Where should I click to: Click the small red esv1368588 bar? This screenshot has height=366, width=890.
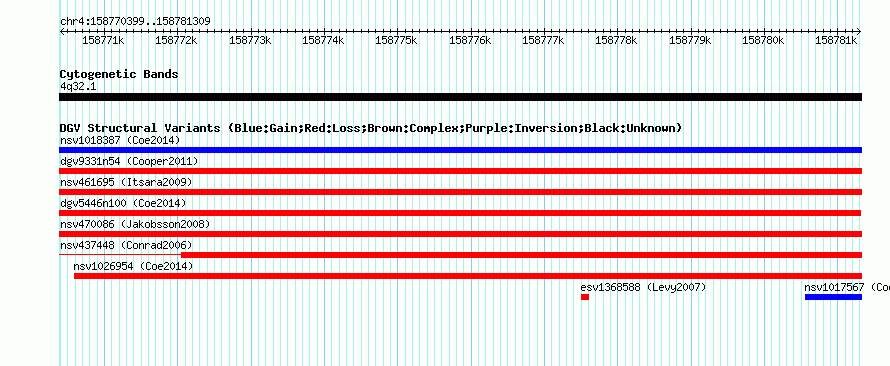pyautogui.click(x=585, y=297)
